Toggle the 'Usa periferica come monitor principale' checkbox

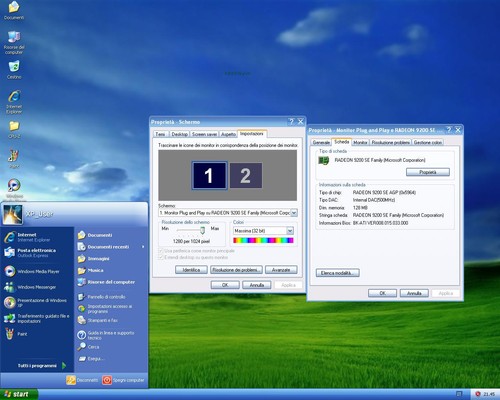[x=161, y=251]
